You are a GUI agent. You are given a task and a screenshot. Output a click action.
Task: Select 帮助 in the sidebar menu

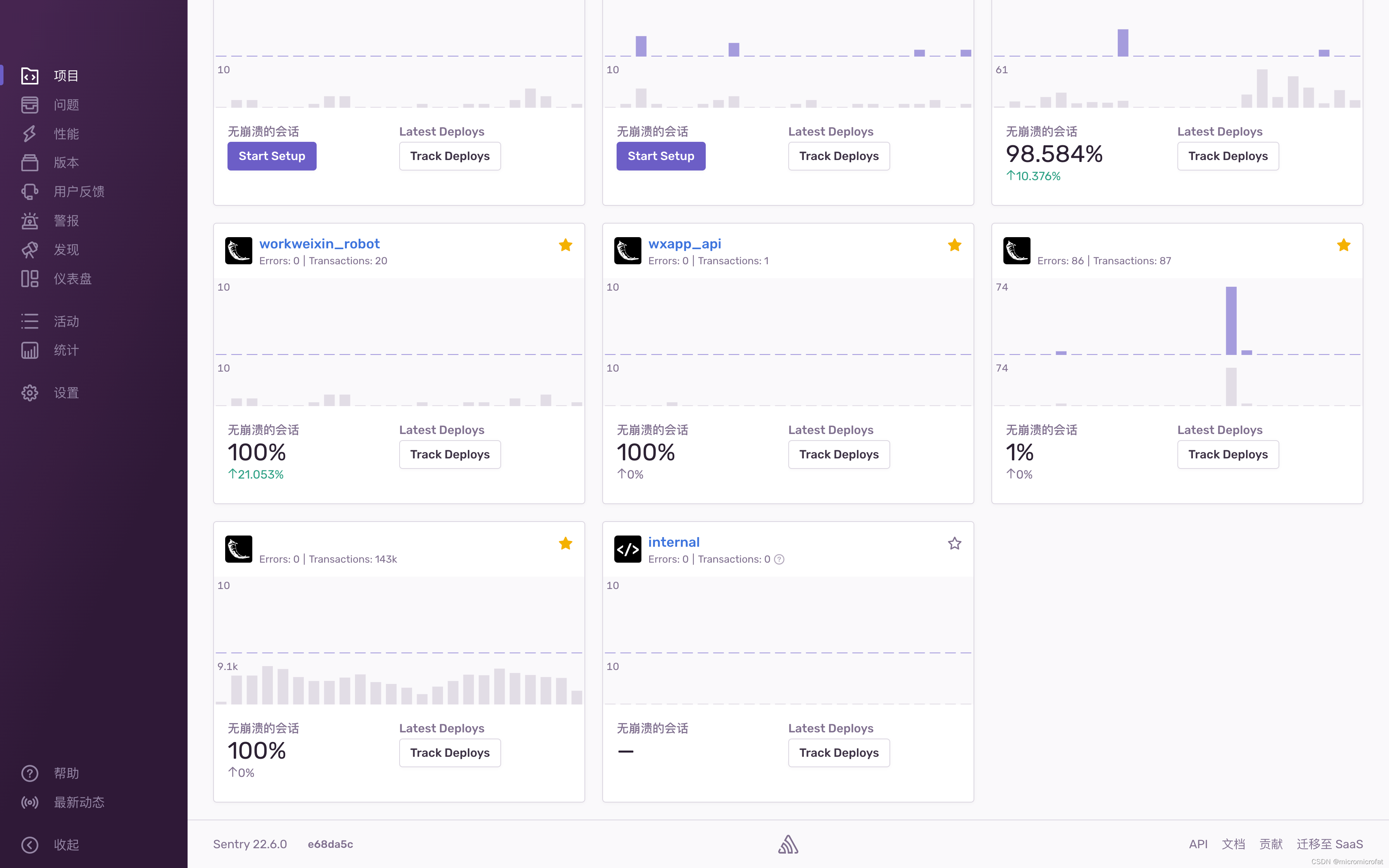tap(67, 773)
